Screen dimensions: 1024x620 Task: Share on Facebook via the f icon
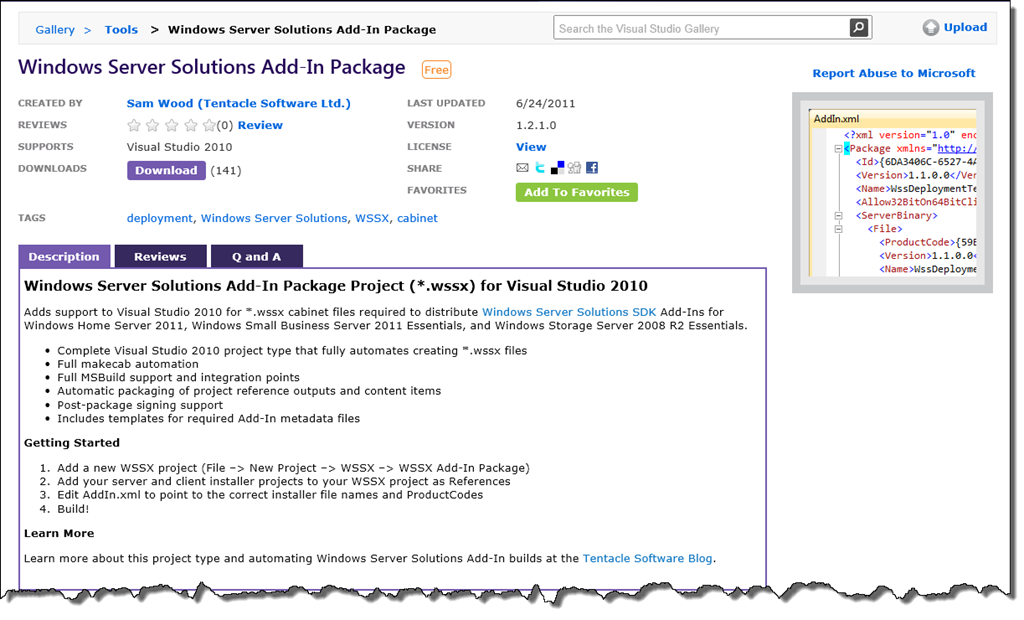[592, 168]
